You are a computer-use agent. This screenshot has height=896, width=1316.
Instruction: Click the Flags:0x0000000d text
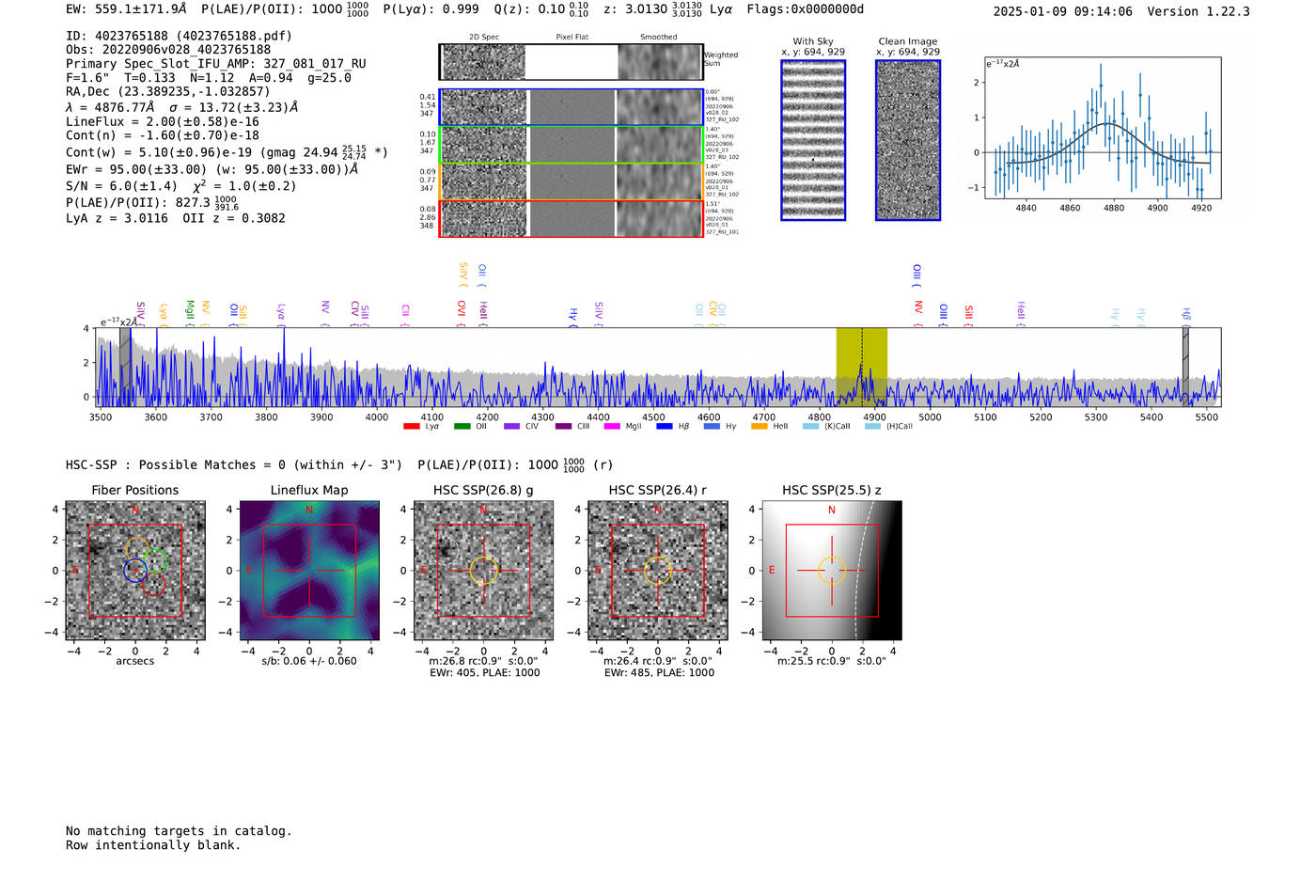806,9
